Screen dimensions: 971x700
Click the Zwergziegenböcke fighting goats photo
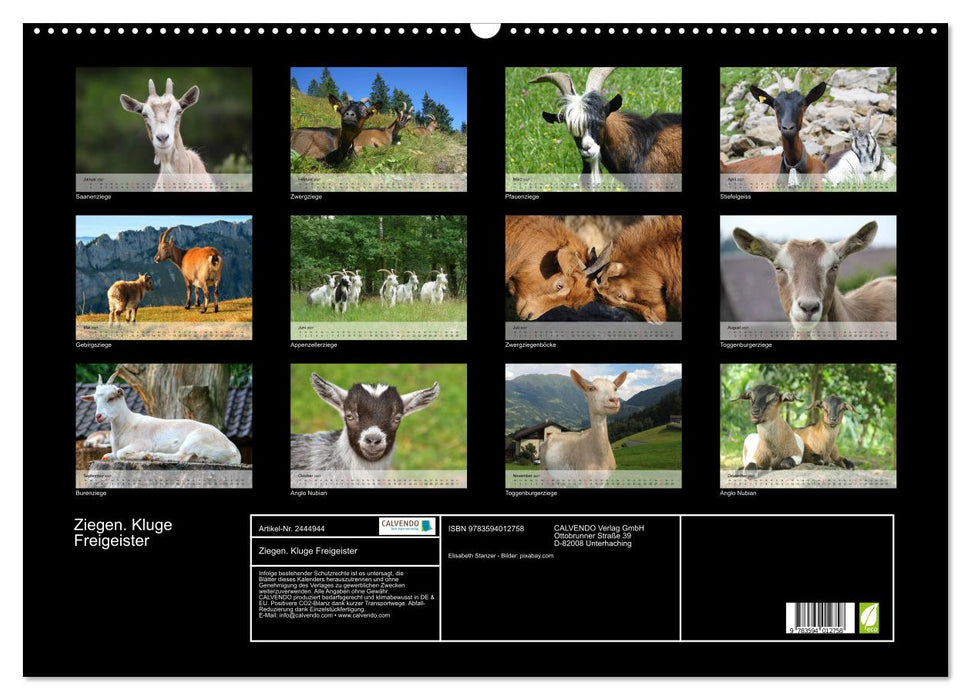[x=593, y=277]
